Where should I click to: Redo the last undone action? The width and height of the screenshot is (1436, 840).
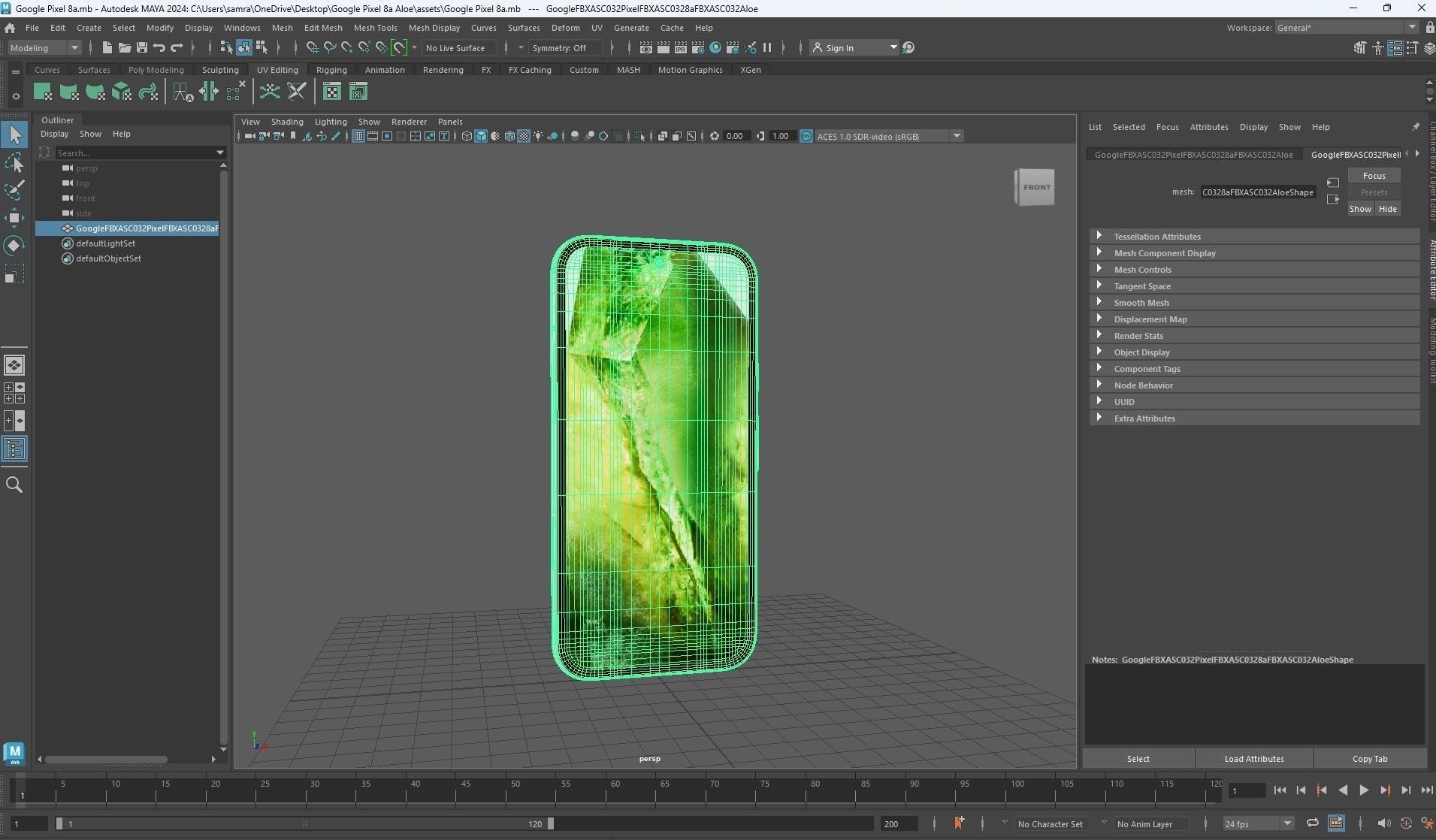[177, 47]
